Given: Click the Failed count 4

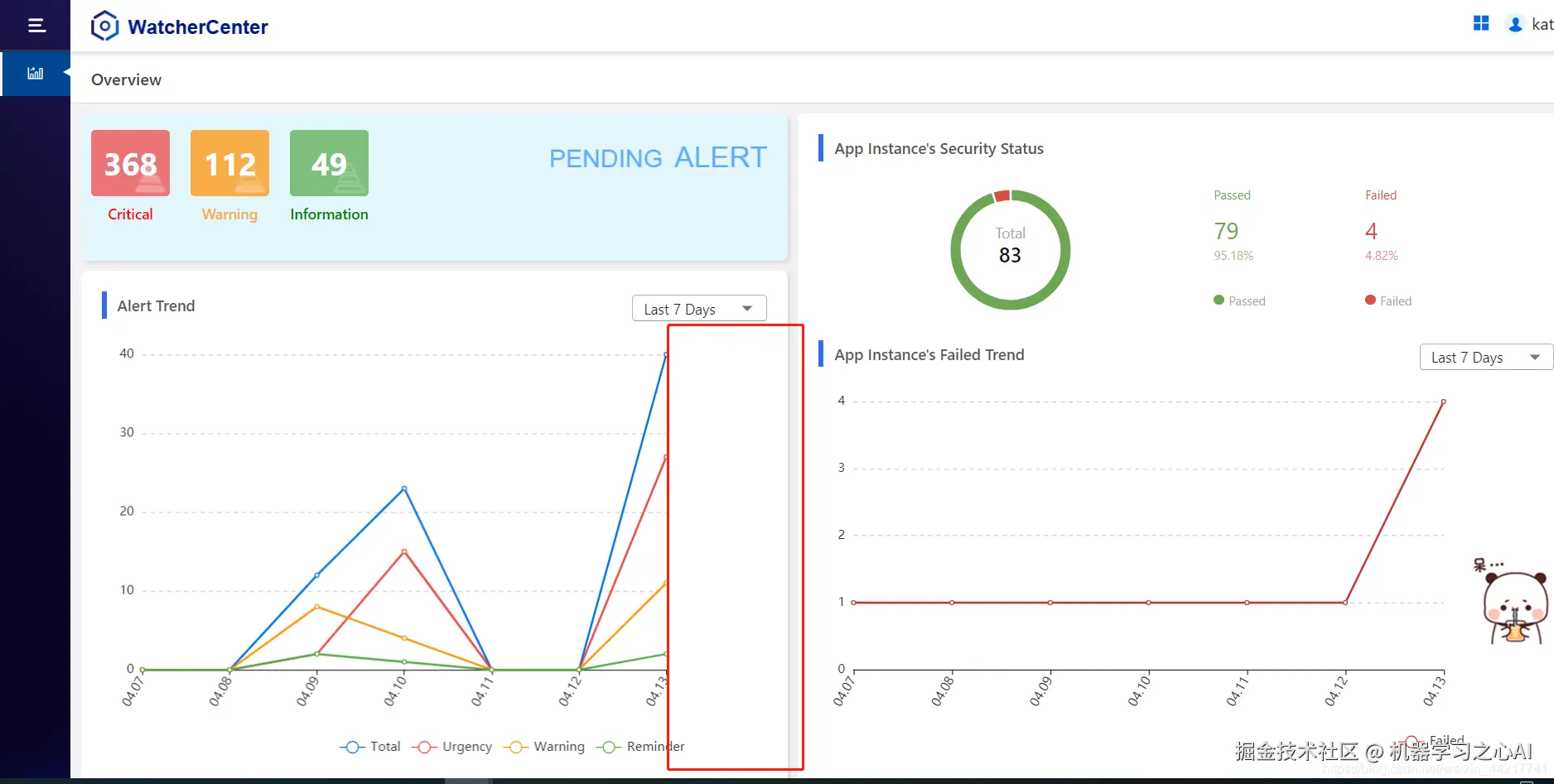Looking at the screenshot, I should tap(1371, 231).
